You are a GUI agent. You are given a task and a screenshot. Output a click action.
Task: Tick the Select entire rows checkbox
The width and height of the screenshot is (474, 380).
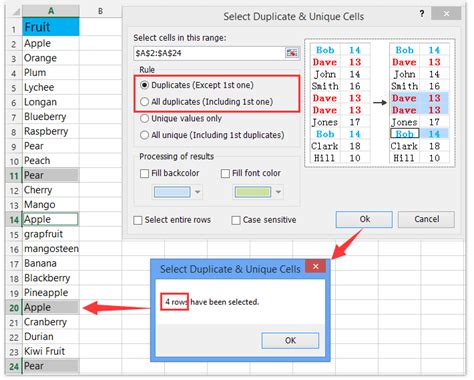[138, 220]
